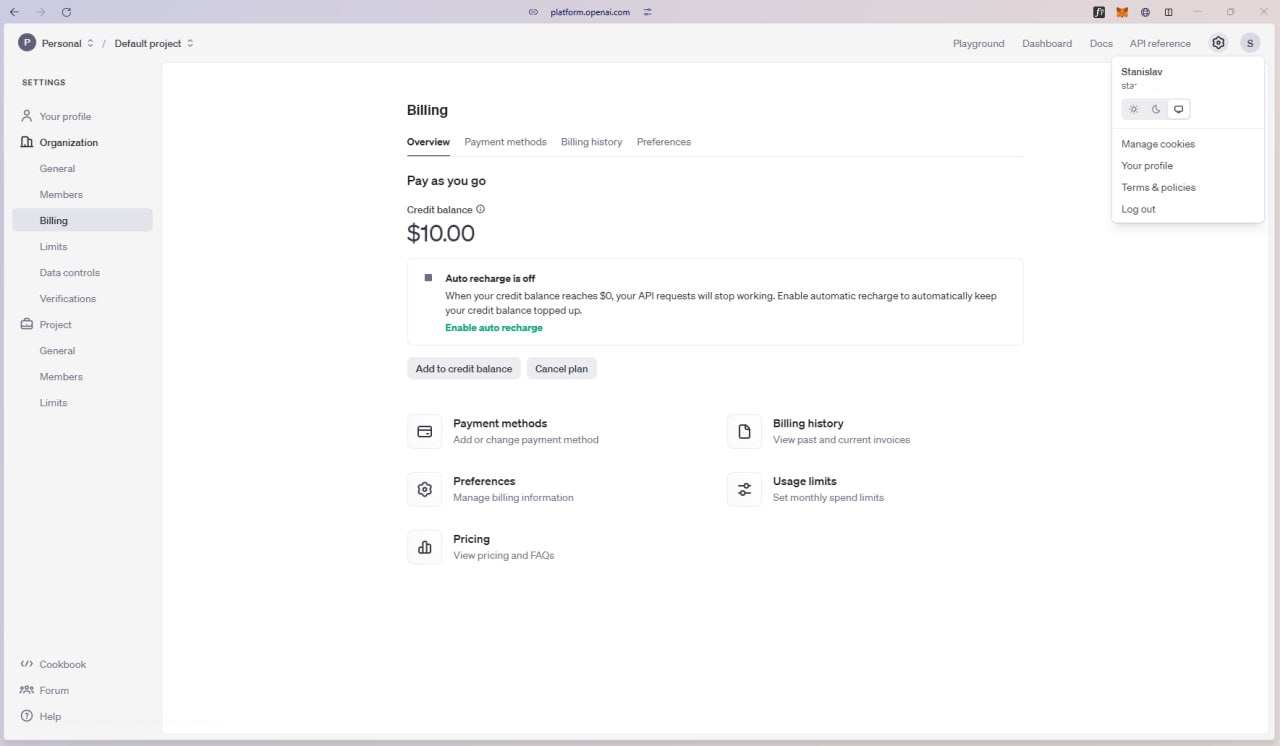Select Log out from account menu
Viewport: 1280px width, 746px height.
click(1138, 209)
